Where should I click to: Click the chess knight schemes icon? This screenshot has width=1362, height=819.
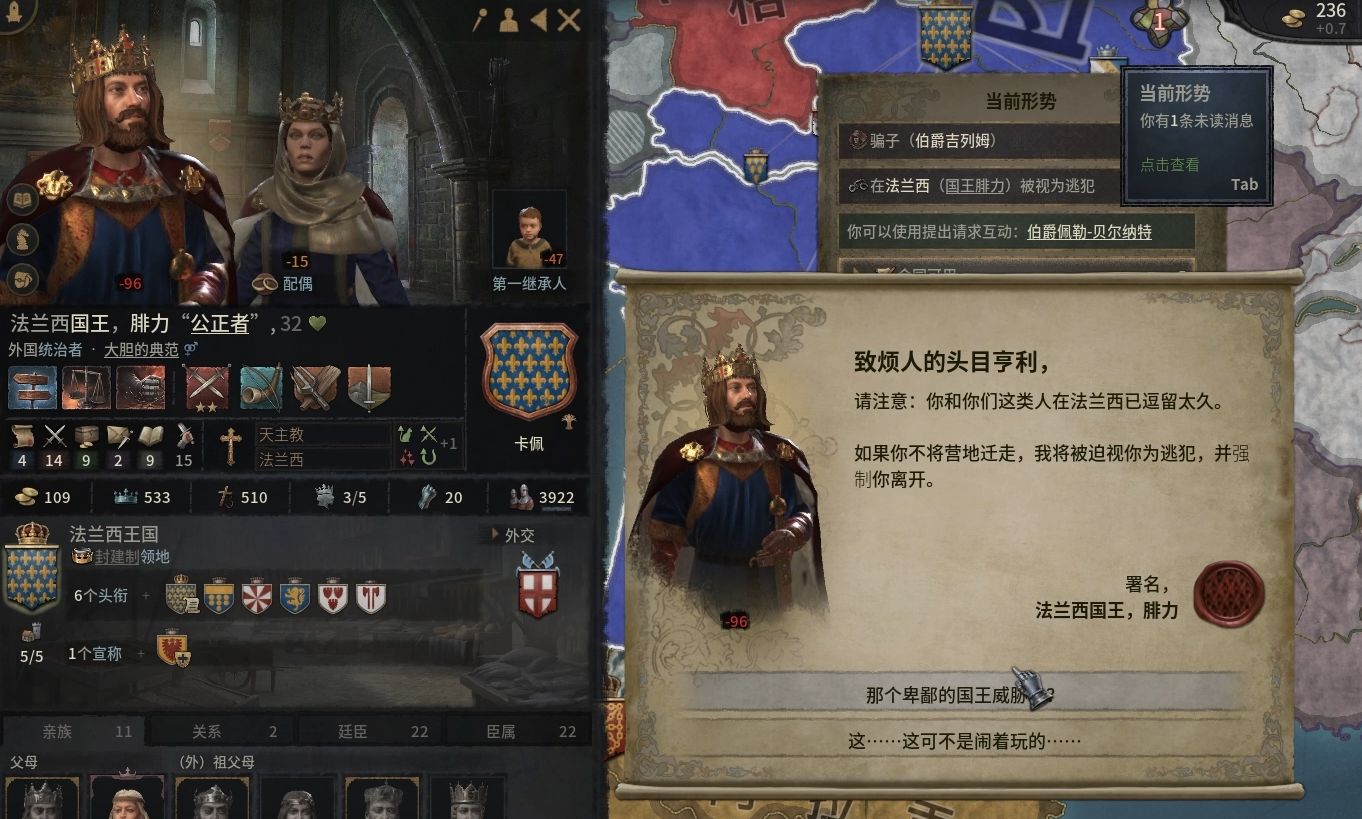pos(23,240)
